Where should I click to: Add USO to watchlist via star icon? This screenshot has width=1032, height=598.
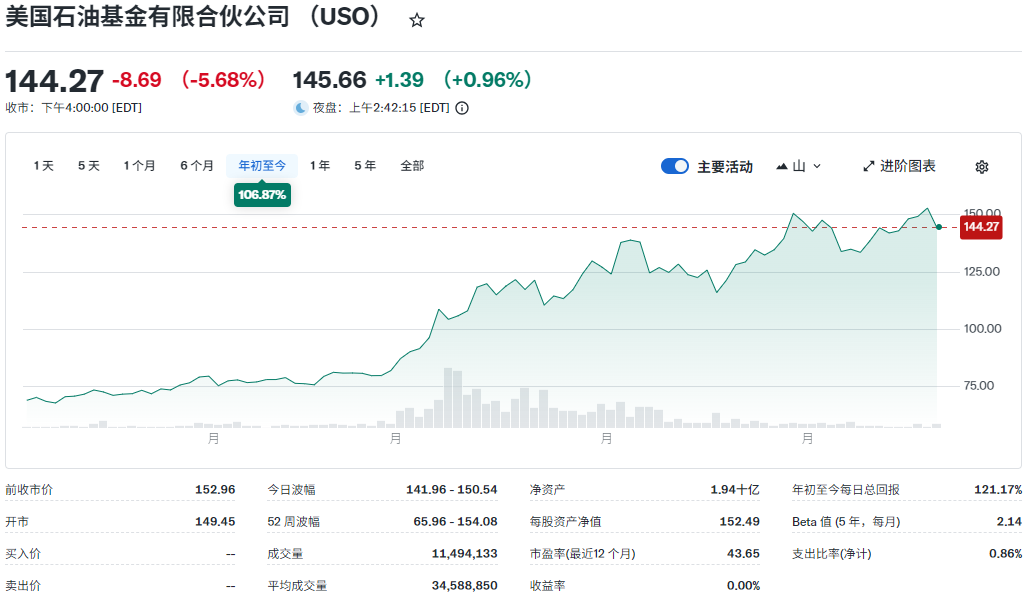417,20
